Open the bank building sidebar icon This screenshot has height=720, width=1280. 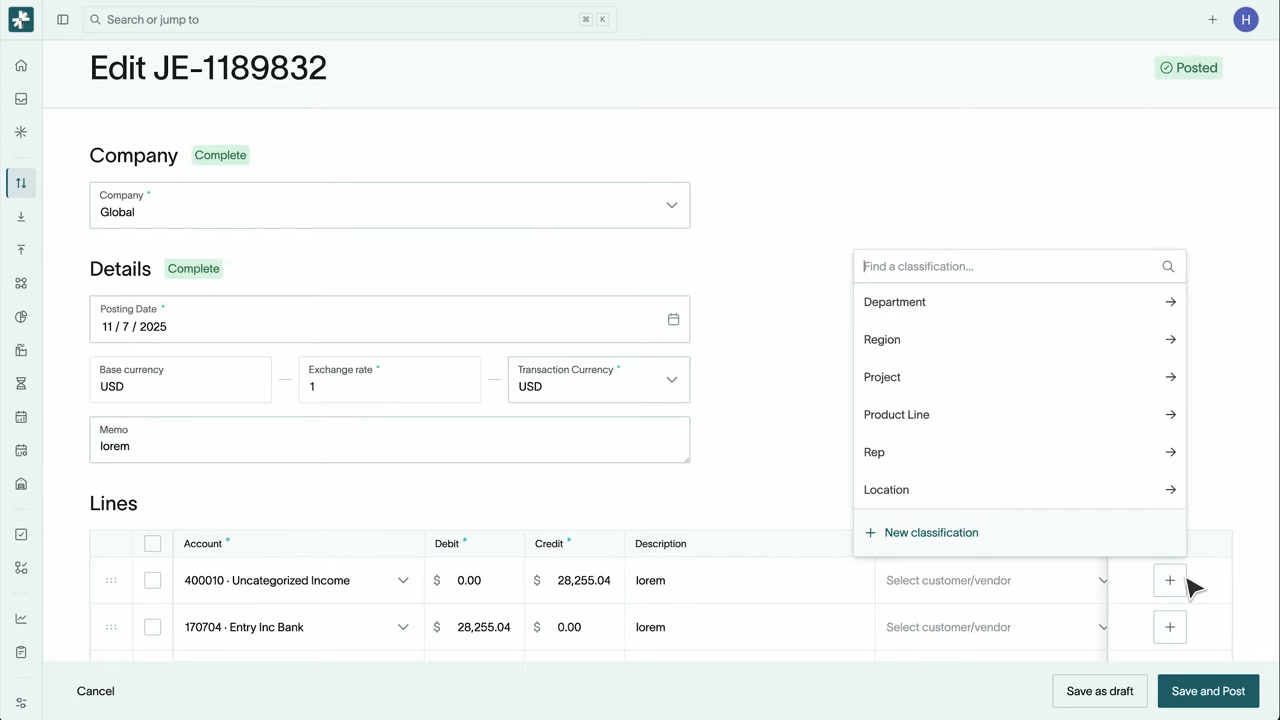click(21, 484)
